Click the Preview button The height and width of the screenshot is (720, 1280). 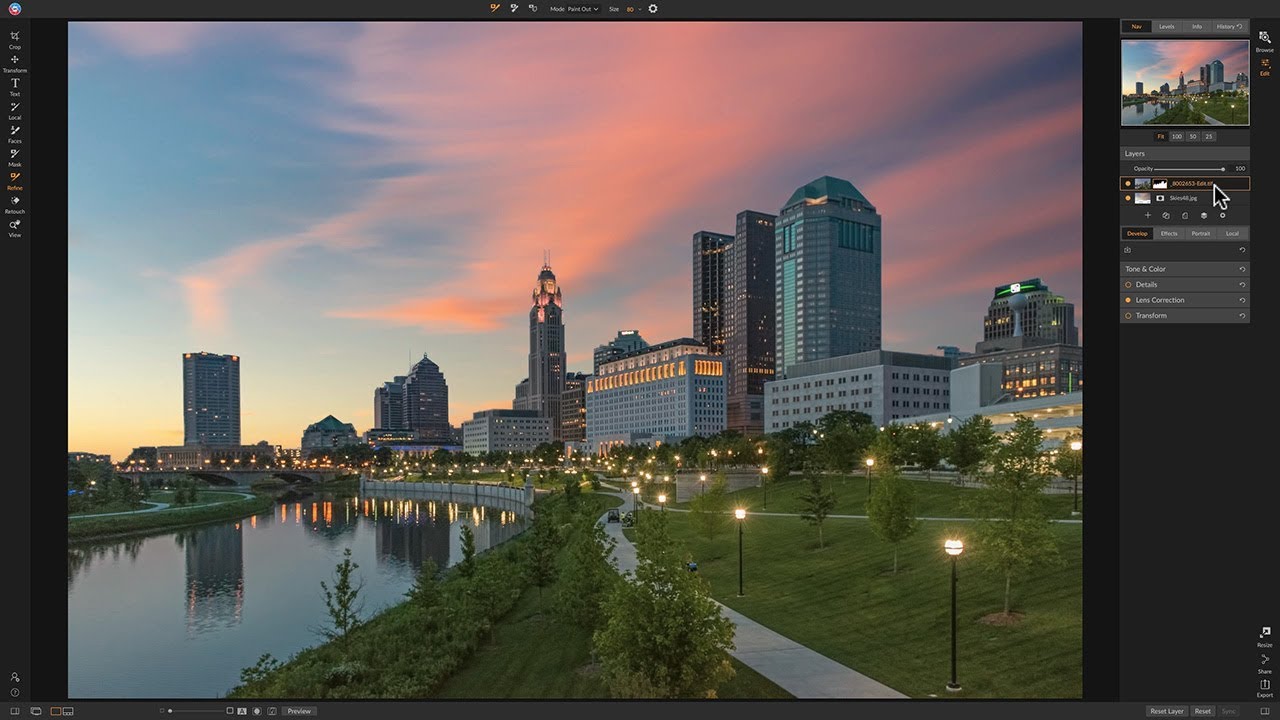(x=299, y=711)
